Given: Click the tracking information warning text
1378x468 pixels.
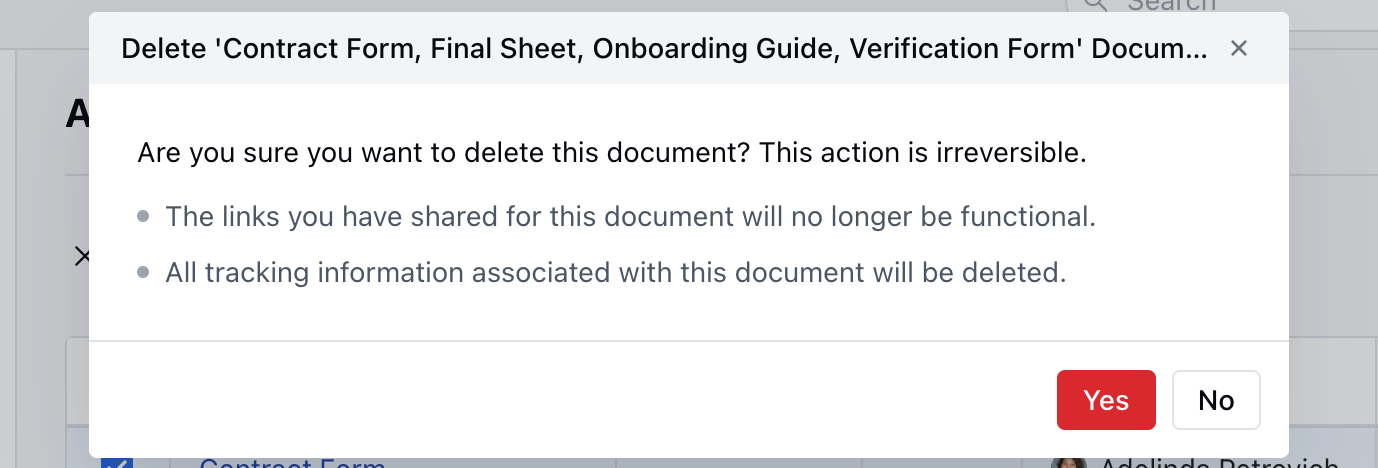Looking at the screenshot, I should tap(615, 272).
